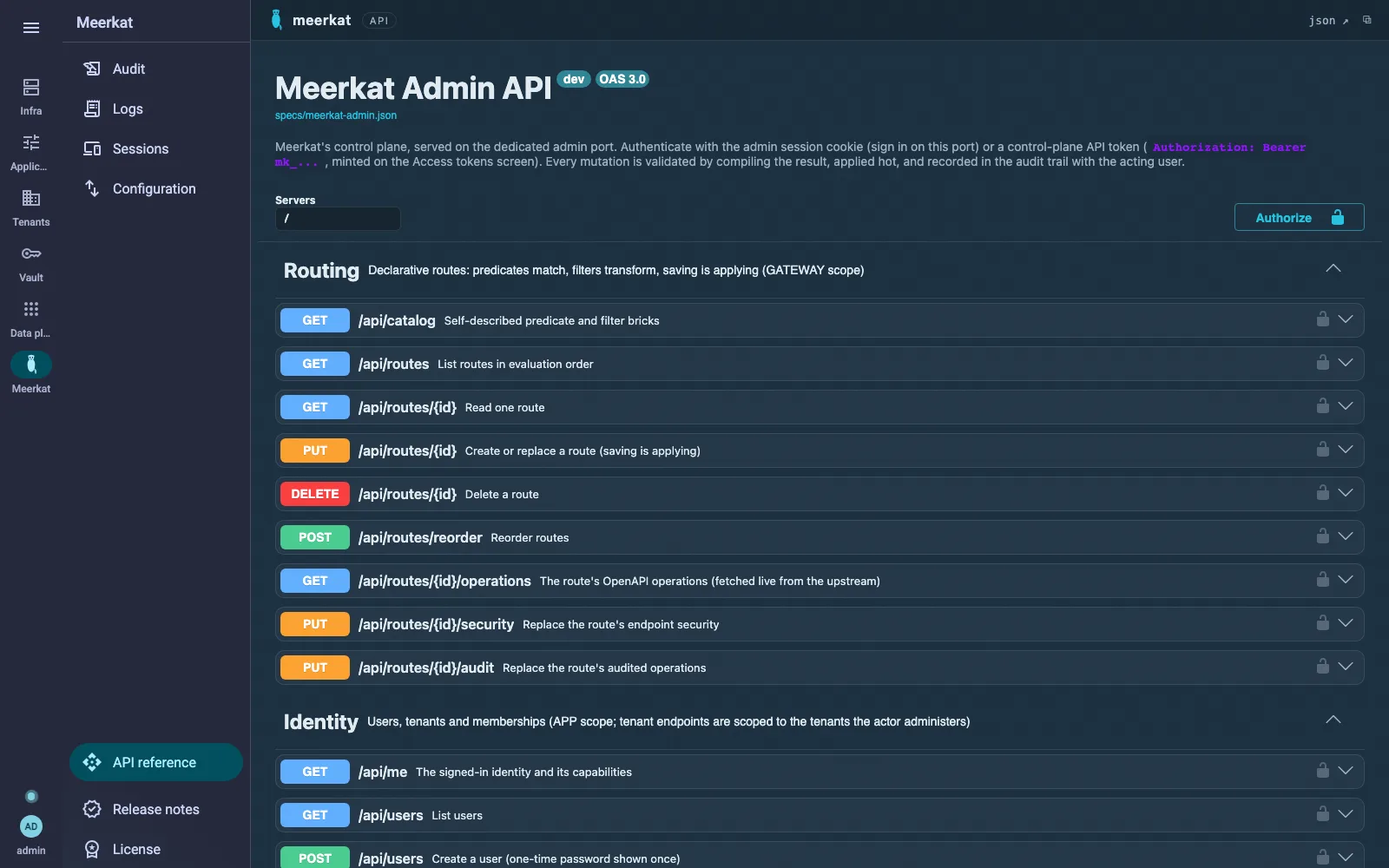Viewport: 1389px width, 868px height.
Task: Click the meerkat logo in the header
Action: [x=277, y=20]
